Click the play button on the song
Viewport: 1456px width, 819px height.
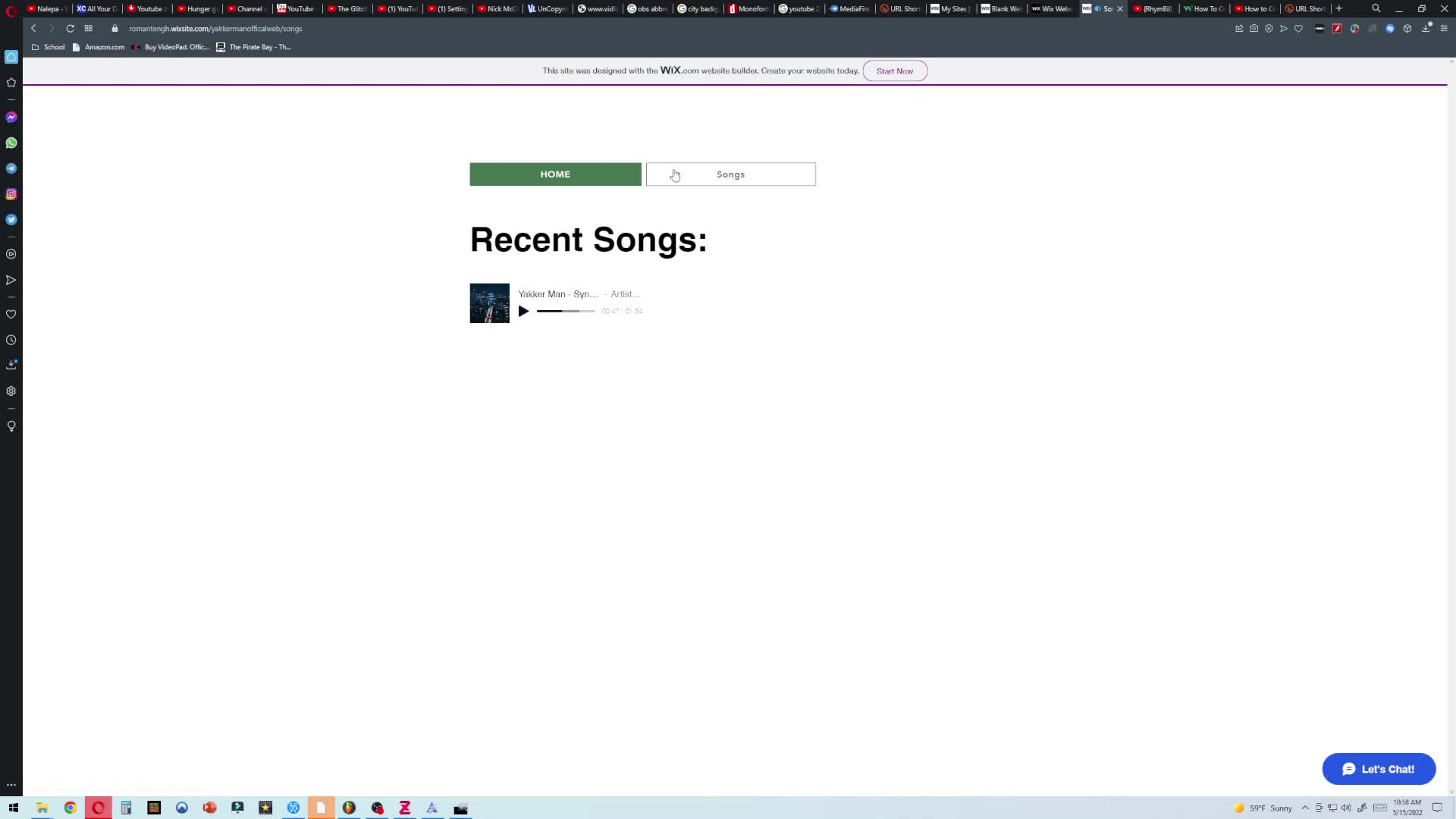524,311
